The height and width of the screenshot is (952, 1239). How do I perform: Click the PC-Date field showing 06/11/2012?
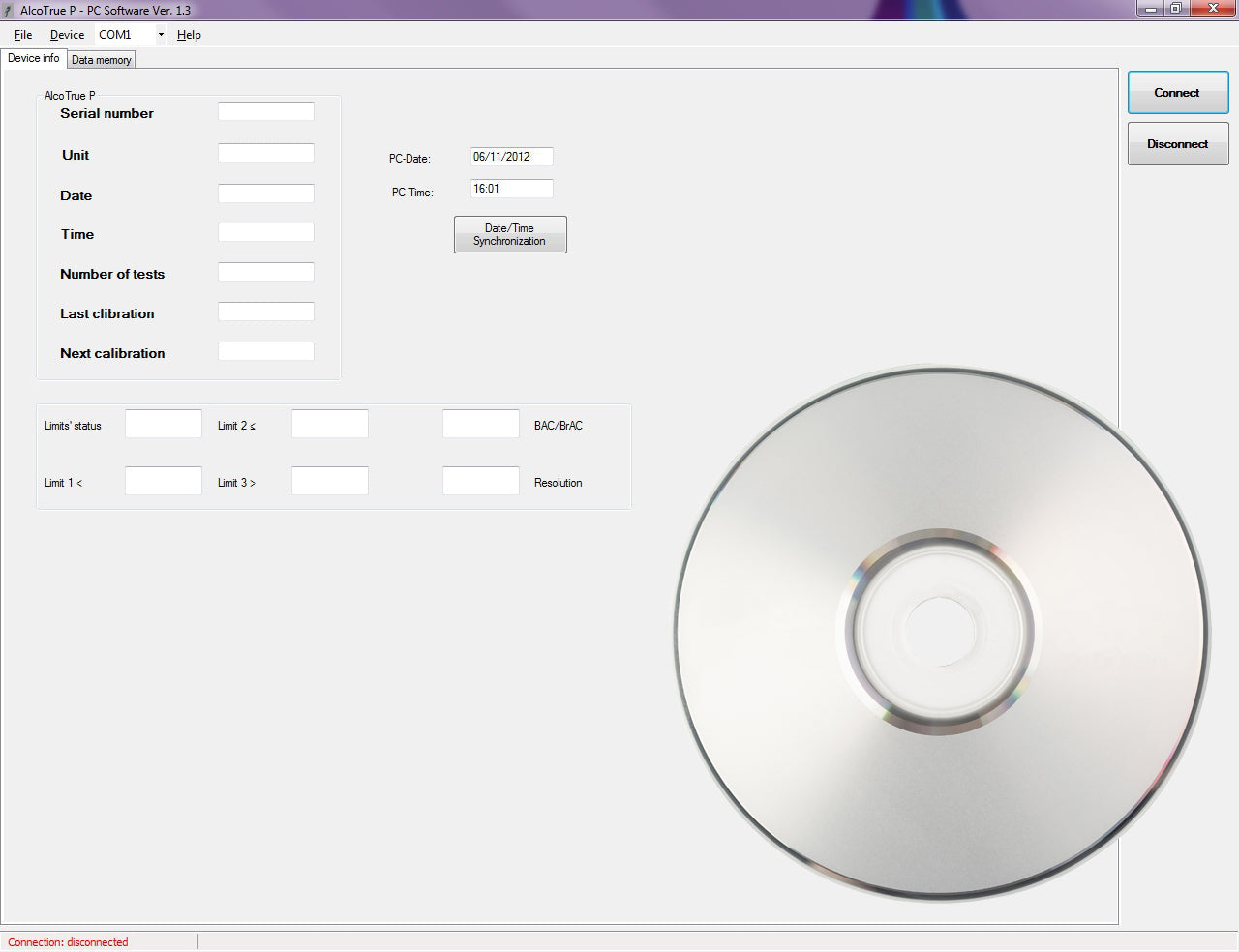[x=512, y=156]
